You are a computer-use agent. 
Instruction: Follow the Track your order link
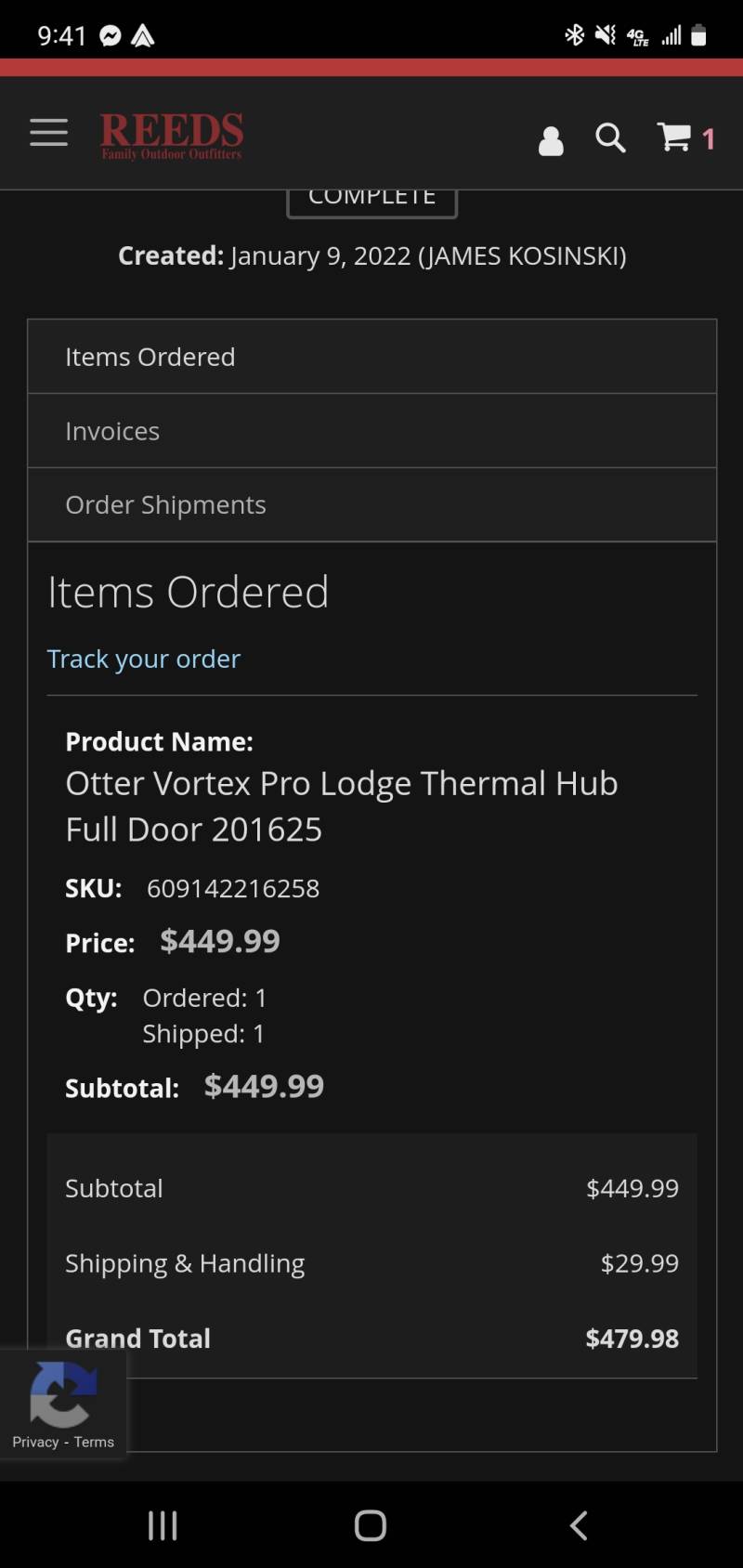(x=144, y=659)
